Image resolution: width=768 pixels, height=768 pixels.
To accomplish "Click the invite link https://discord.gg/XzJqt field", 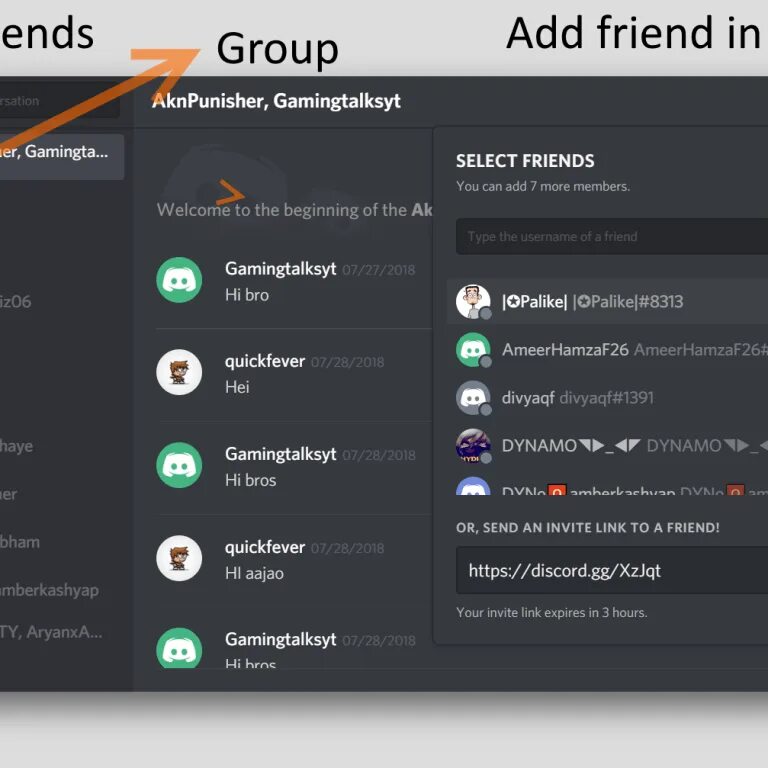I will click(x=612, y=571).
